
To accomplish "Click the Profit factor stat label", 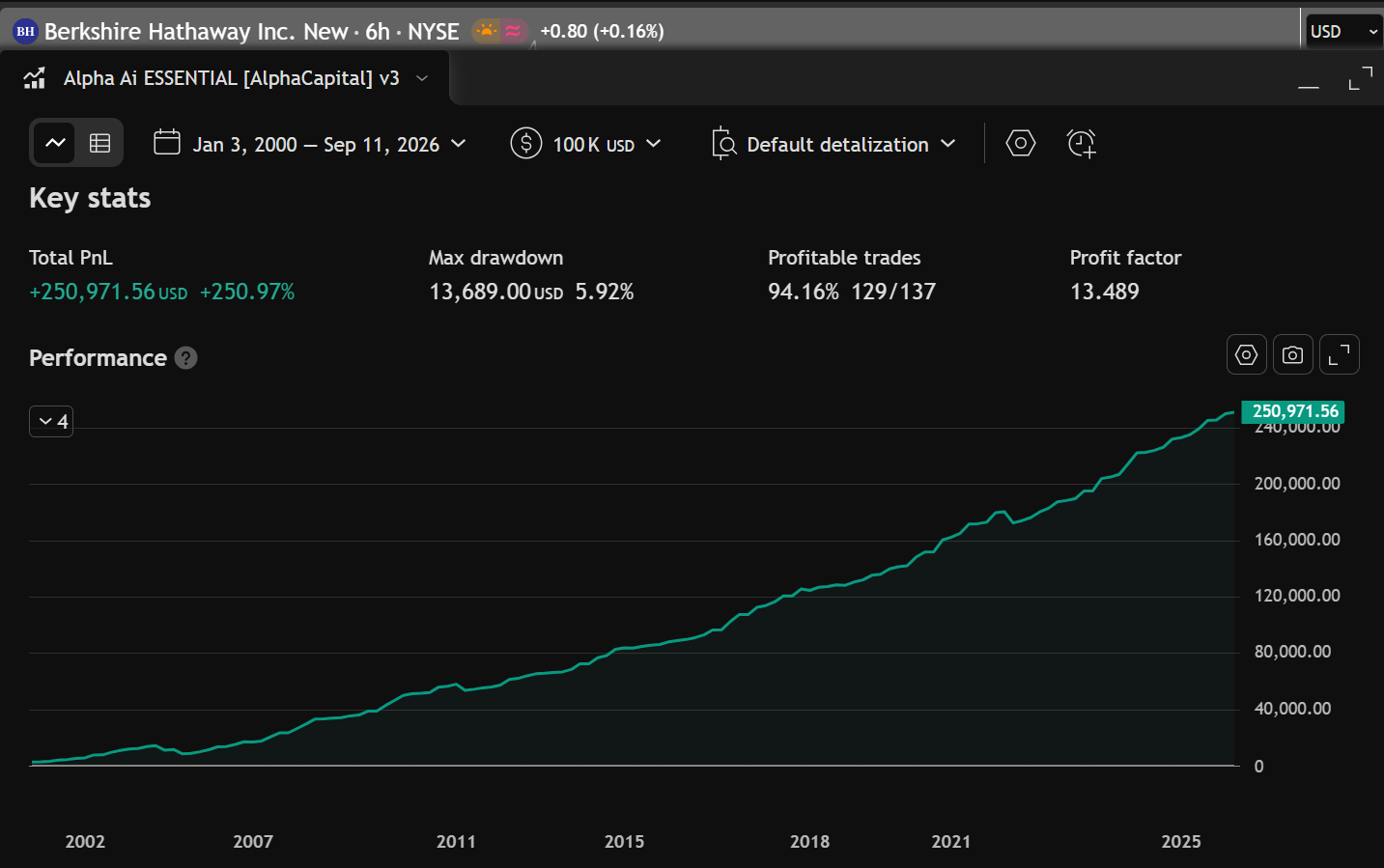I will tap(1125, 258).
